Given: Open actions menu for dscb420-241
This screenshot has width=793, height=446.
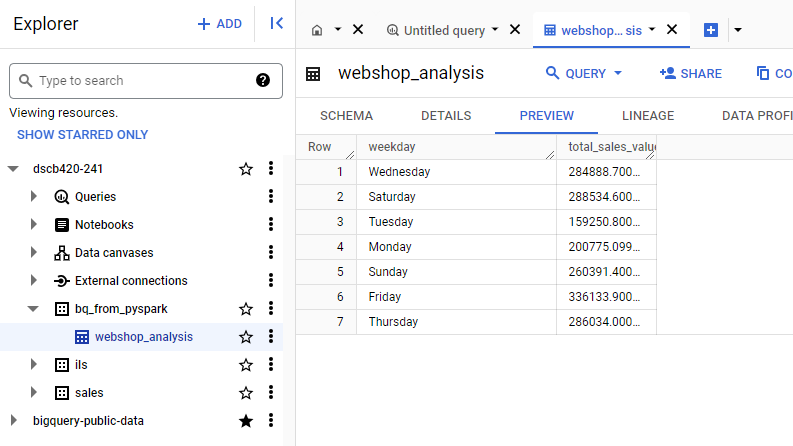Looking at the screenshot, I should (x=271, y=168).
